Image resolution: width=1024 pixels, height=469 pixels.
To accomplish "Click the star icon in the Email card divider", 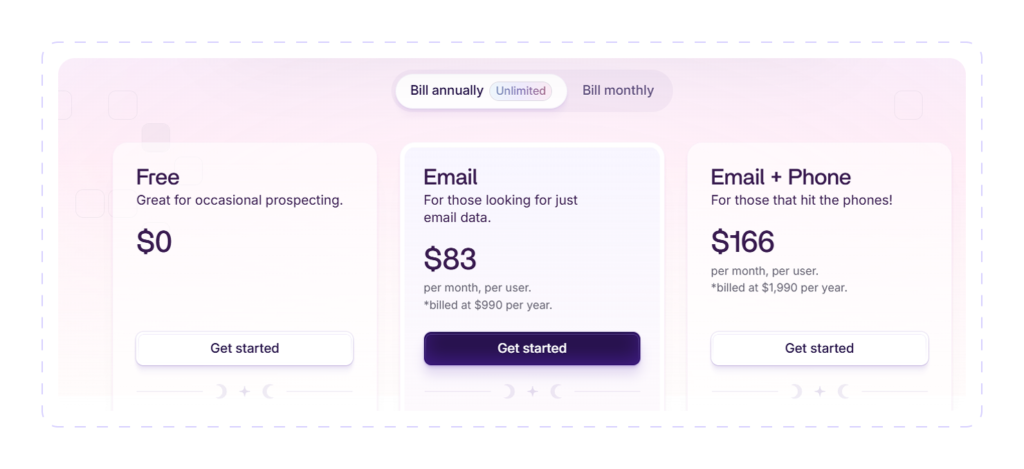I will point(532,391).
